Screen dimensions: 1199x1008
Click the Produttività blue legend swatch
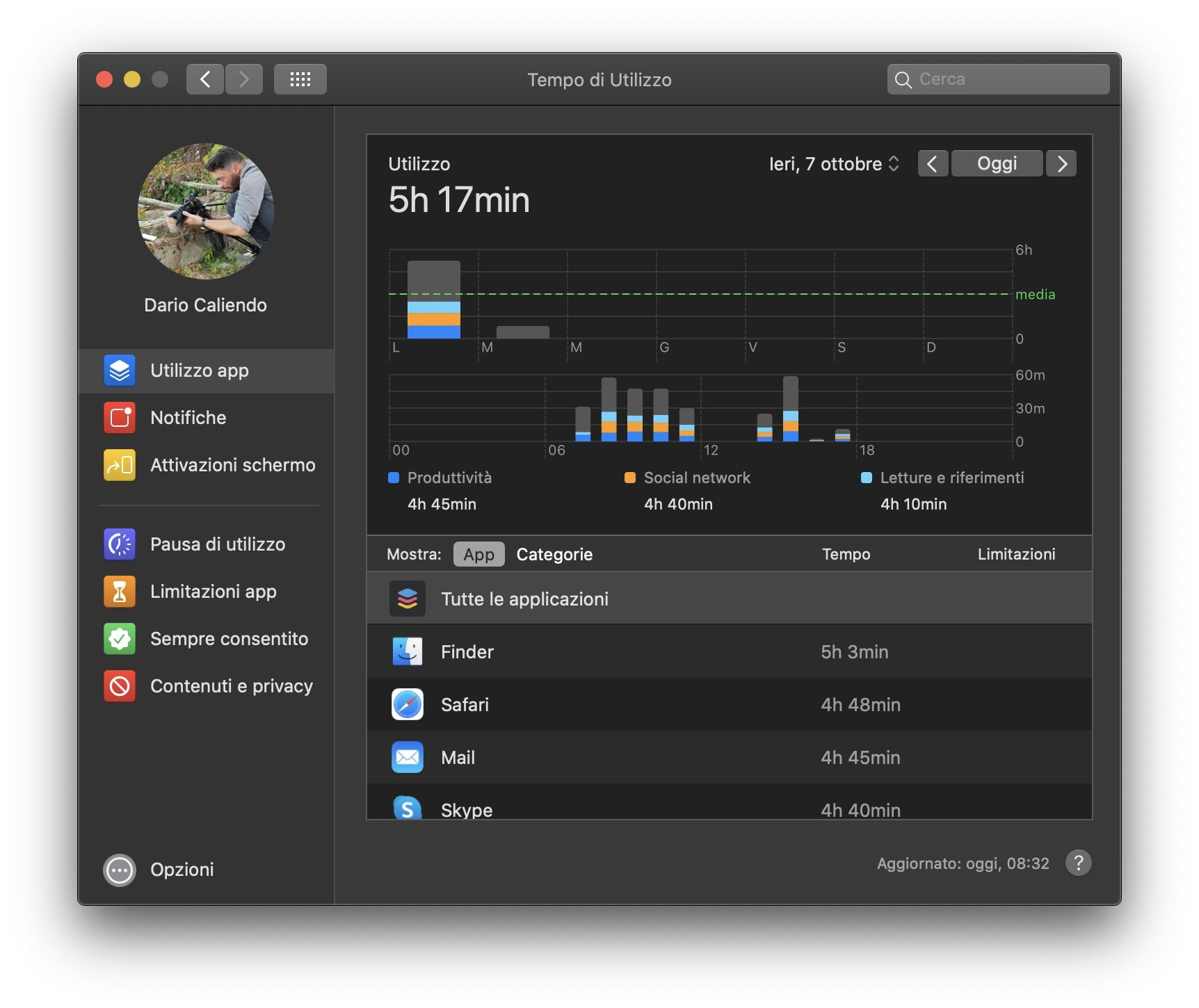click(x=394, y=478)
